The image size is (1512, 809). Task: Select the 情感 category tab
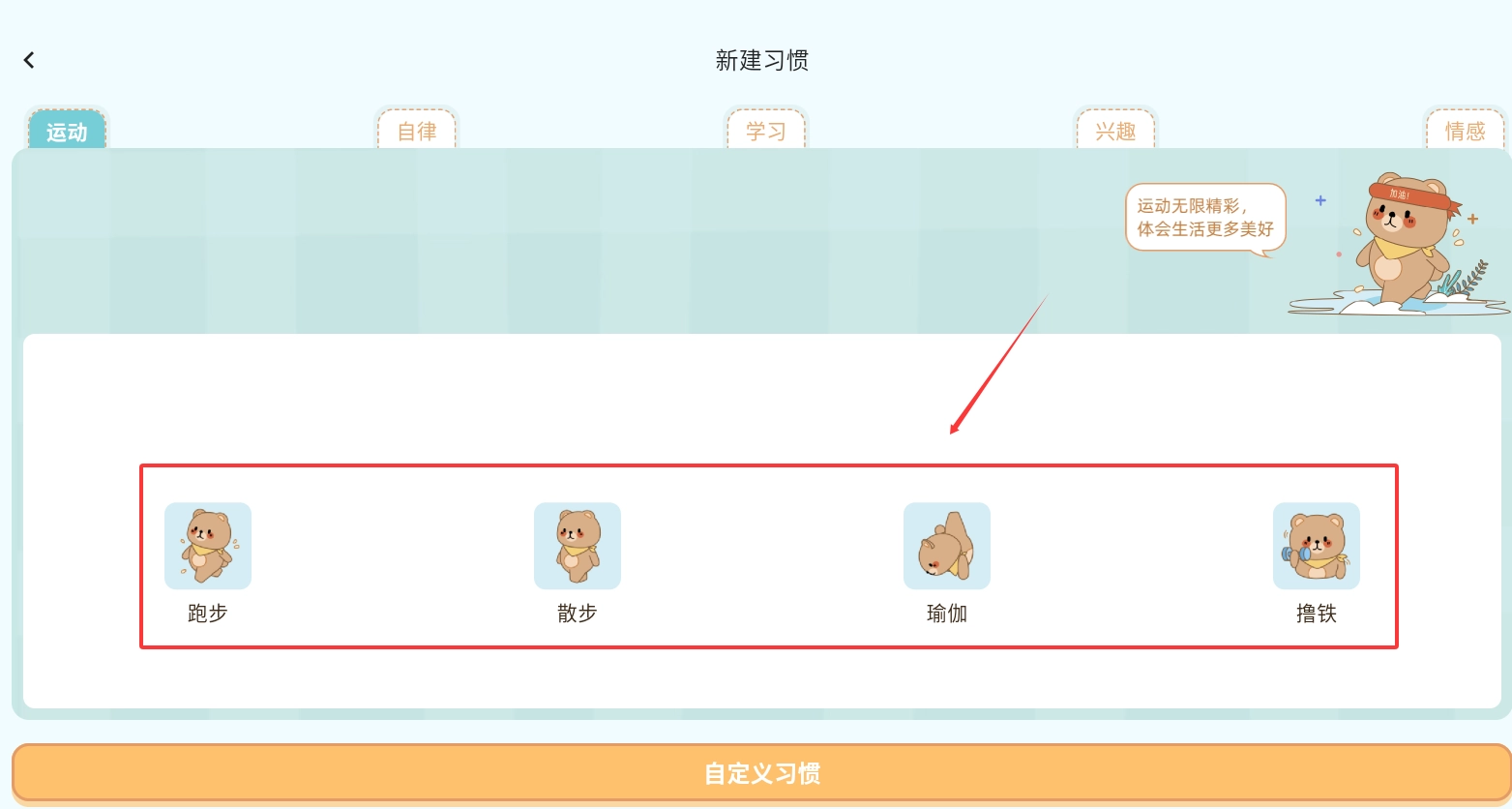pos(1466,130)
